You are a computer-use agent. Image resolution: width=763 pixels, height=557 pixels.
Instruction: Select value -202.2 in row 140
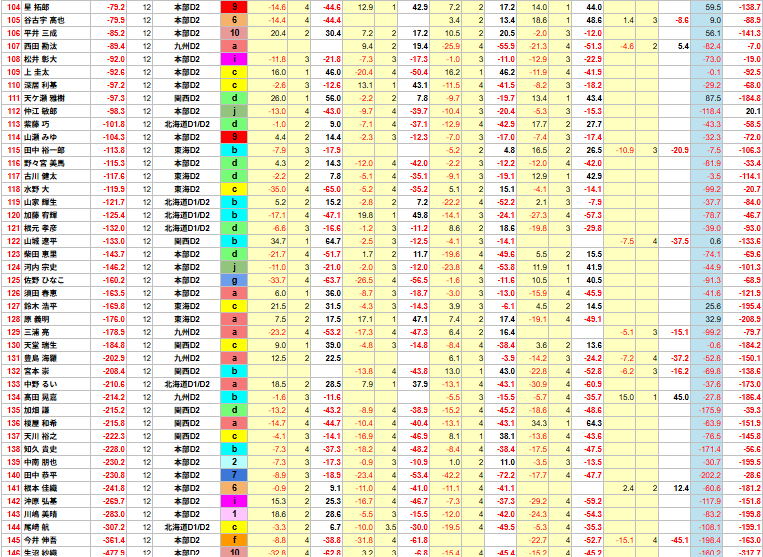[710, 475]
